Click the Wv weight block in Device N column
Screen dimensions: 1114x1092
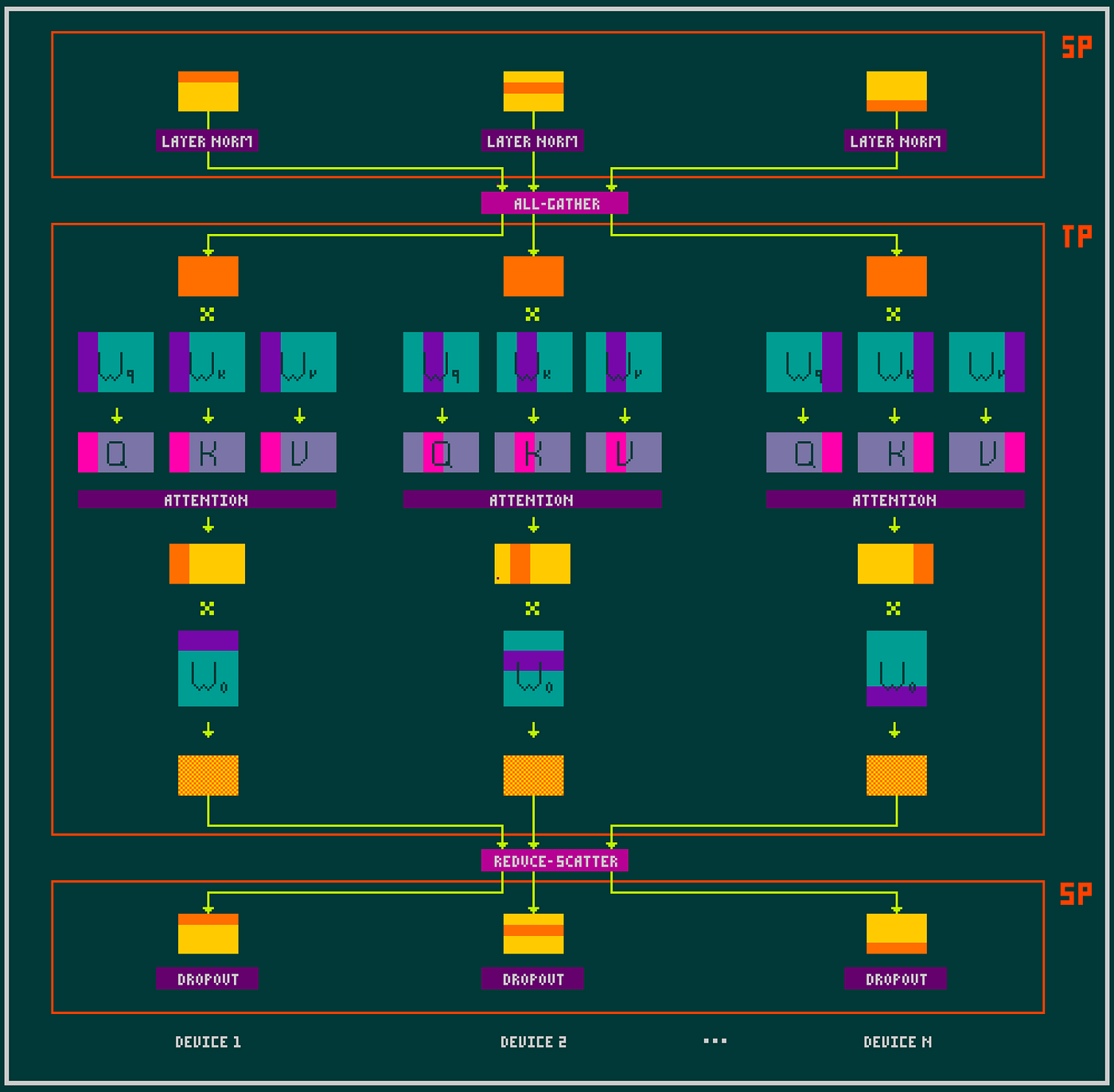tap(987, 362)
